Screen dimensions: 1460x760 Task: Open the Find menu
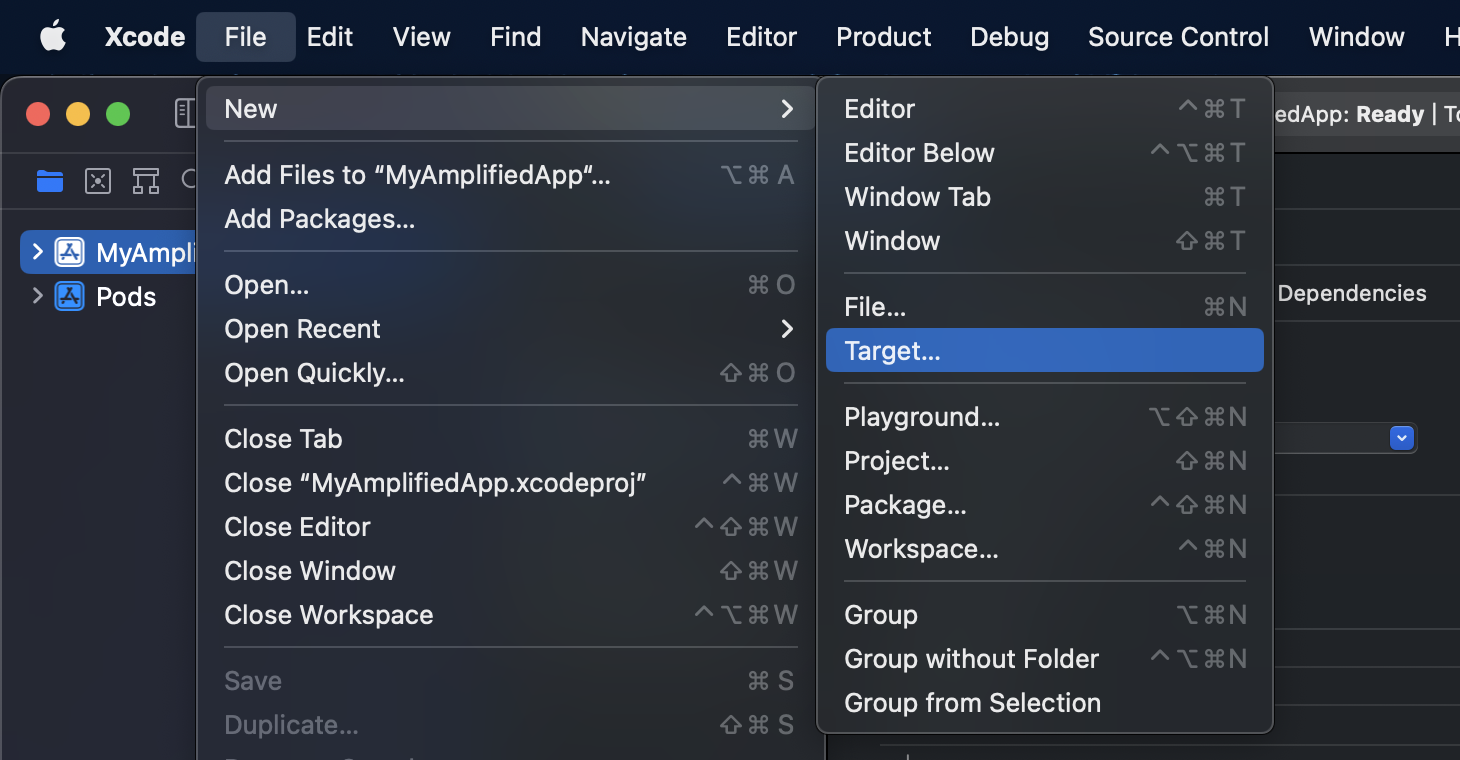point(516,37)
